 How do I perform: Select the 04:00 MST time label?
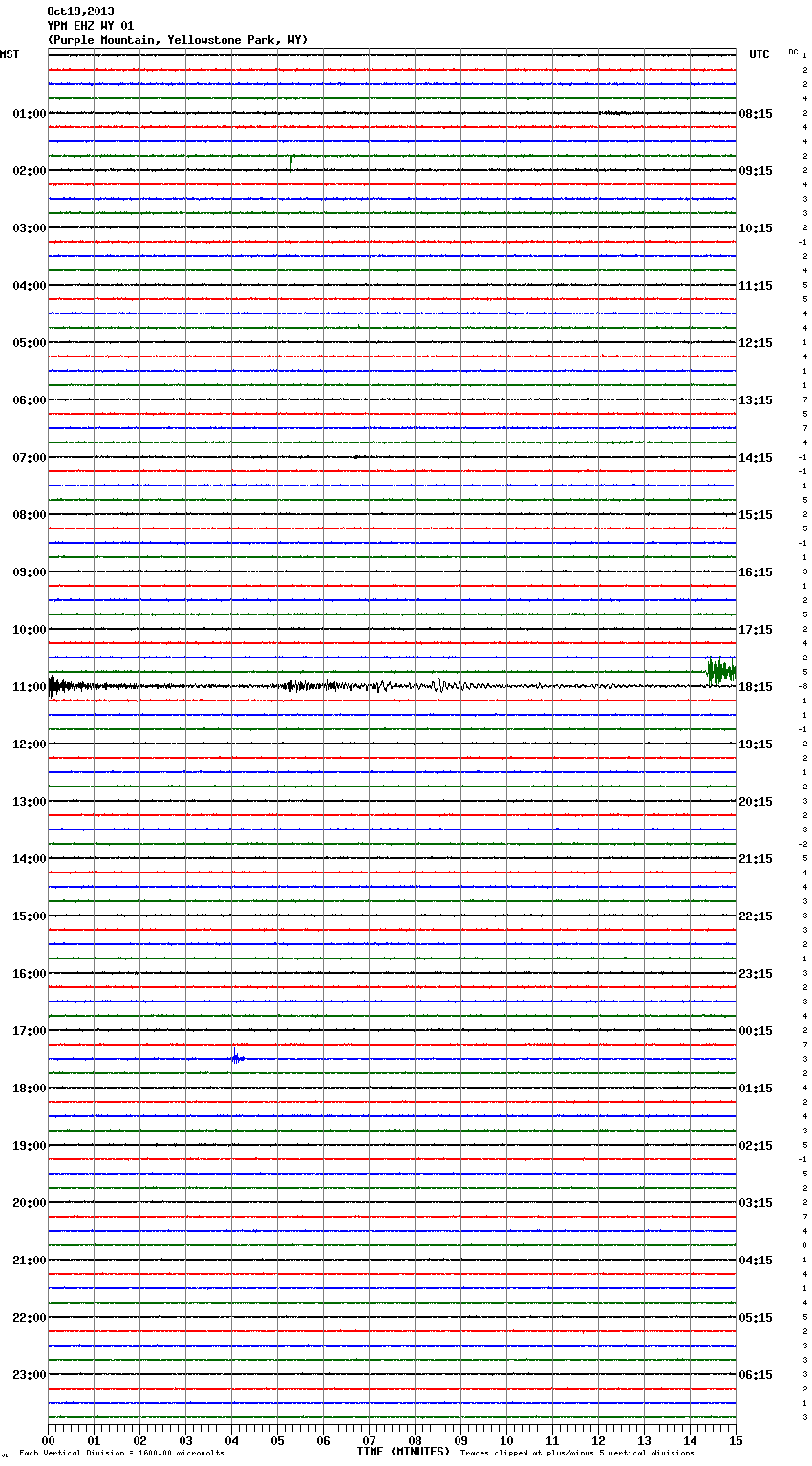[x=30, y=286]
